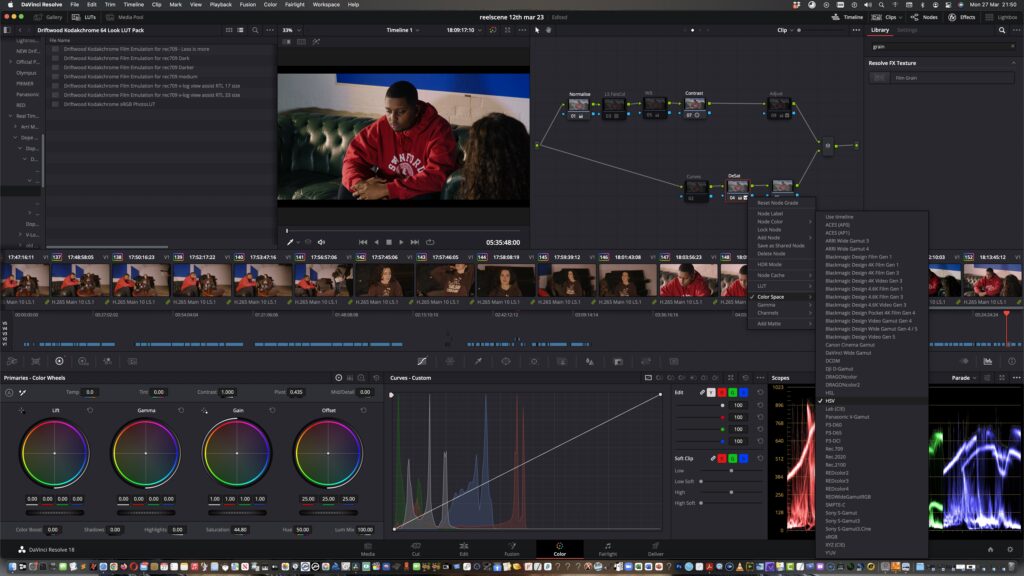Open the Camera Raw palette icon
This screenshot has height=576, width=1024.
(12, 361)
